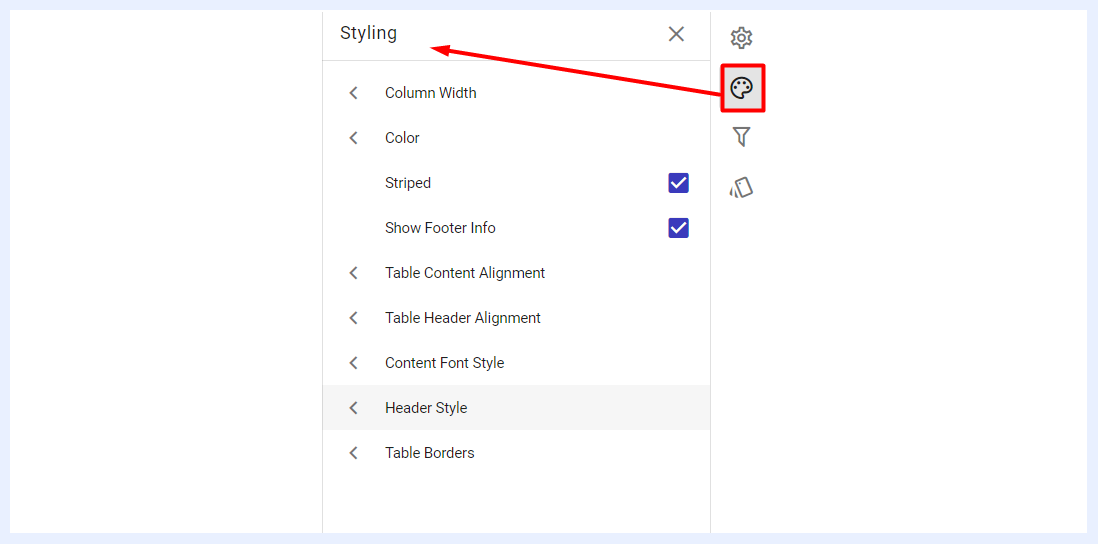Select the Styling palette icon
The height and width of the screenshot is (544, 1098).
pyautogui.click(x=742, y=88)
